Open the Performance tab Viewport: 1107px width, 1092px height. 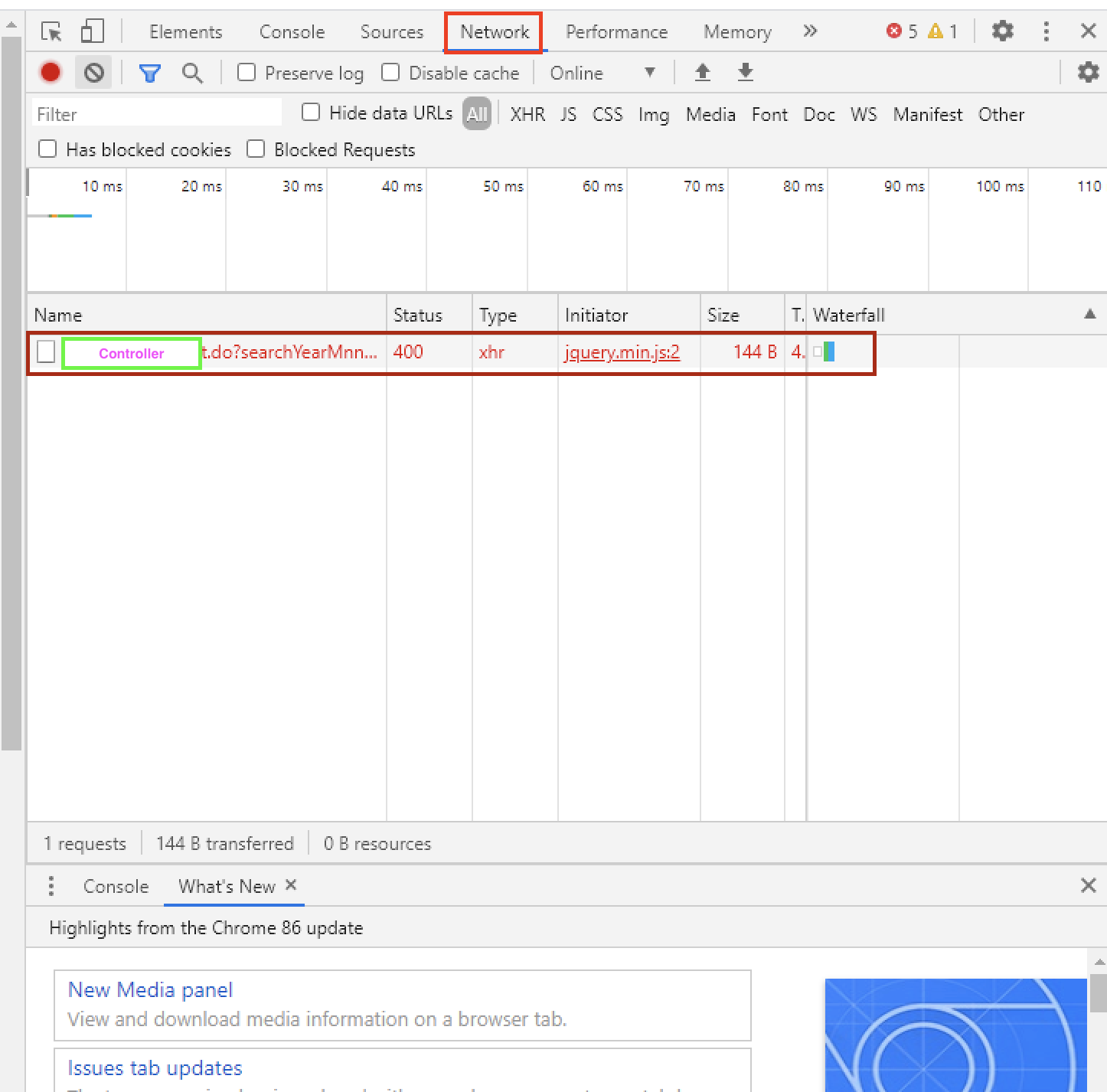(617, 32)
